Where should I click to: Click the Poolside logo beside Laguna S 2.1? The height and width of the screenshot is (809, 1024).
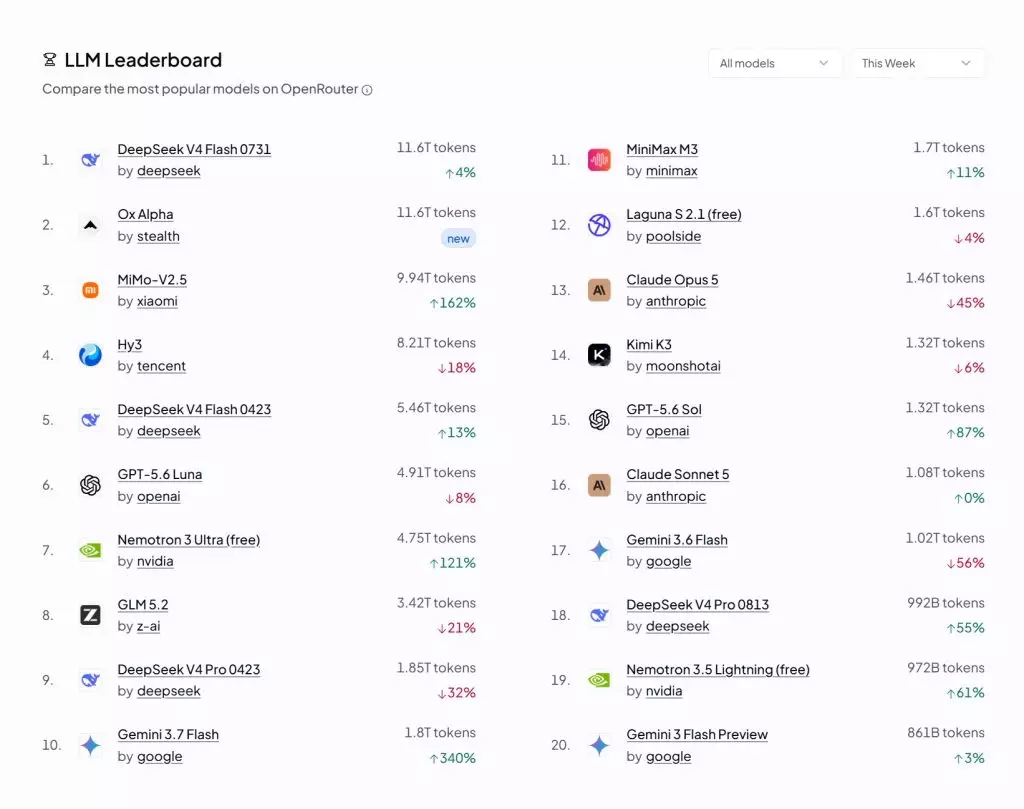tap(599, 225)
